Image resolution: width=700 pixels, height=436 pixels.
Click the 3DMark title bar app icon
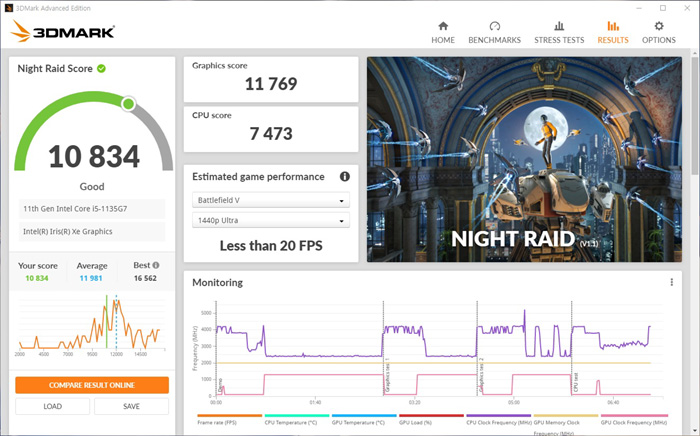tap(8, 8)
